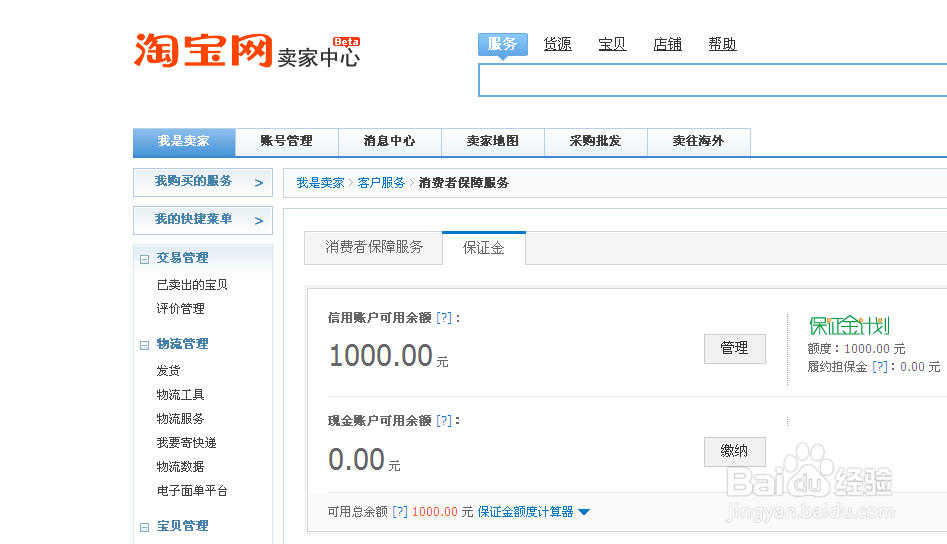Screen dimensions: 947x544
Task: Open 我要寄快递 in sidebar
Action: point(187,443)
